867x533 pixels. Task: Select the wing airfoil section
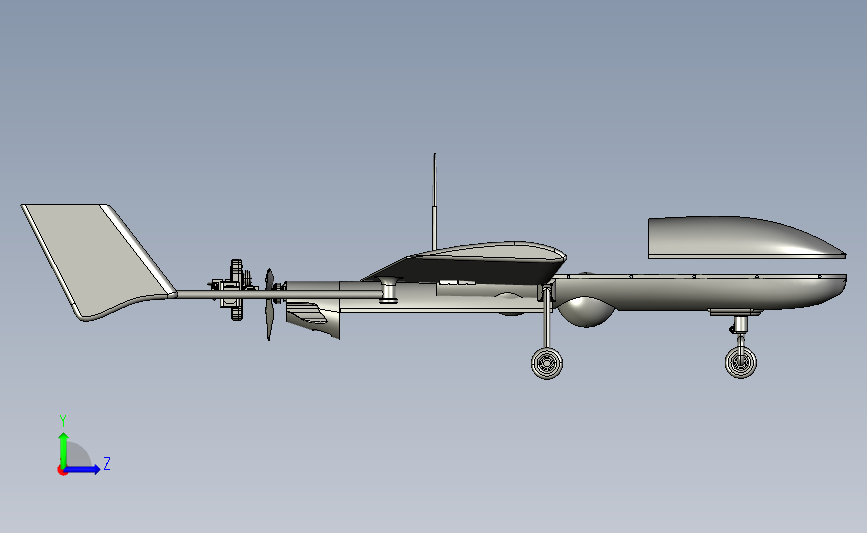point(464,263)
